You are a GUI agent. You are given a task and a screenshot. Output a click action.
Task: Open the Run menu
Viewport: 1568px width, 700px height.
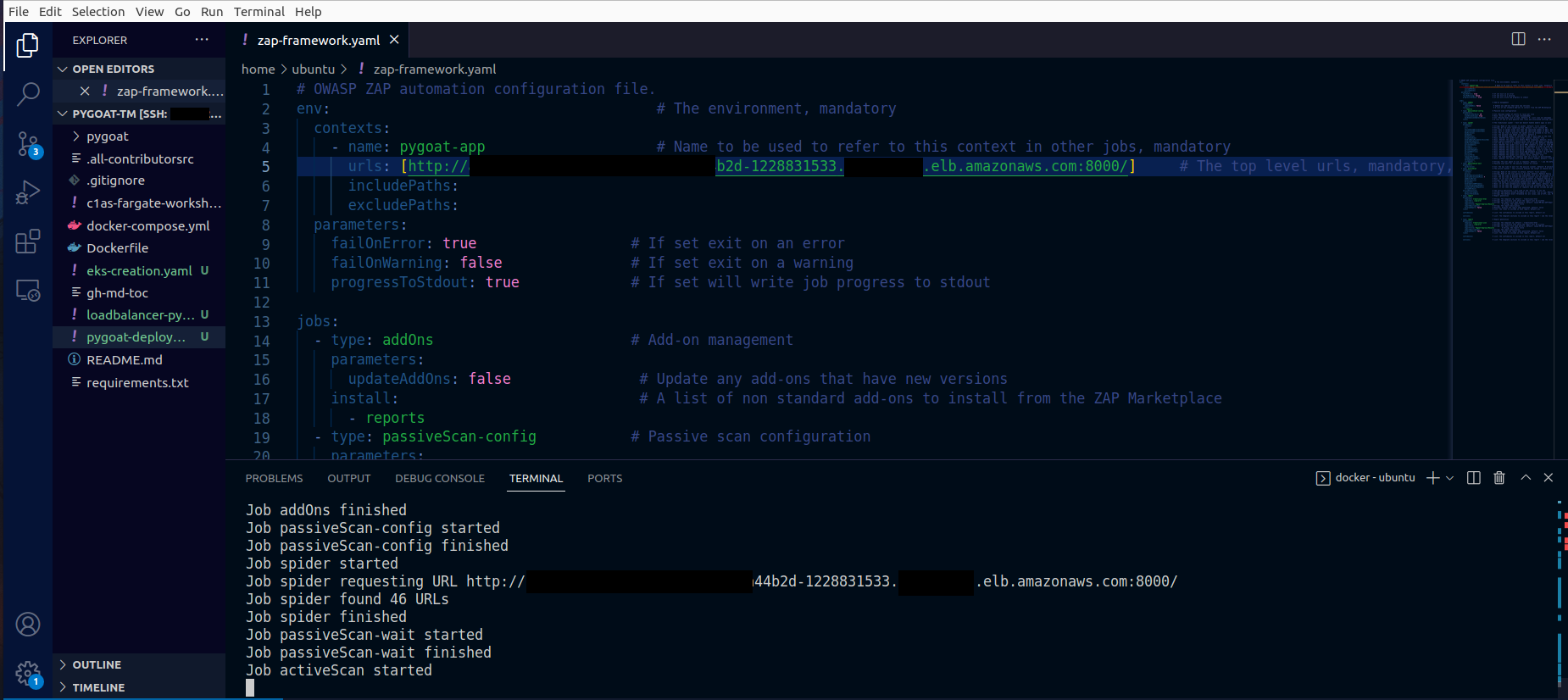pyautogui.click(x=212, y=11)
